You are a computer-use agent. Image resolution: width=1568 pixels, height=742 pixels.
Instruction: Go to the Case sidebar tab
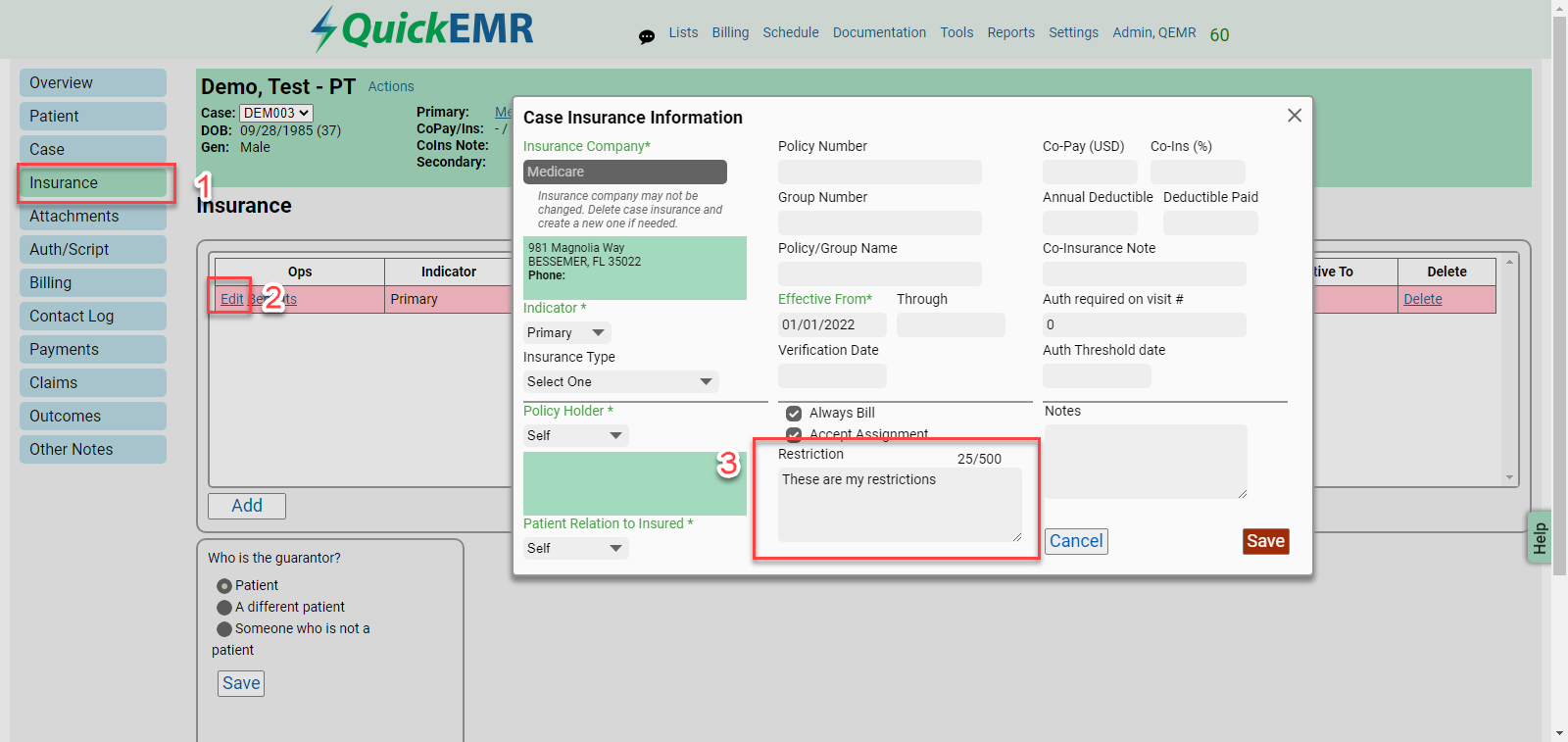93,150
